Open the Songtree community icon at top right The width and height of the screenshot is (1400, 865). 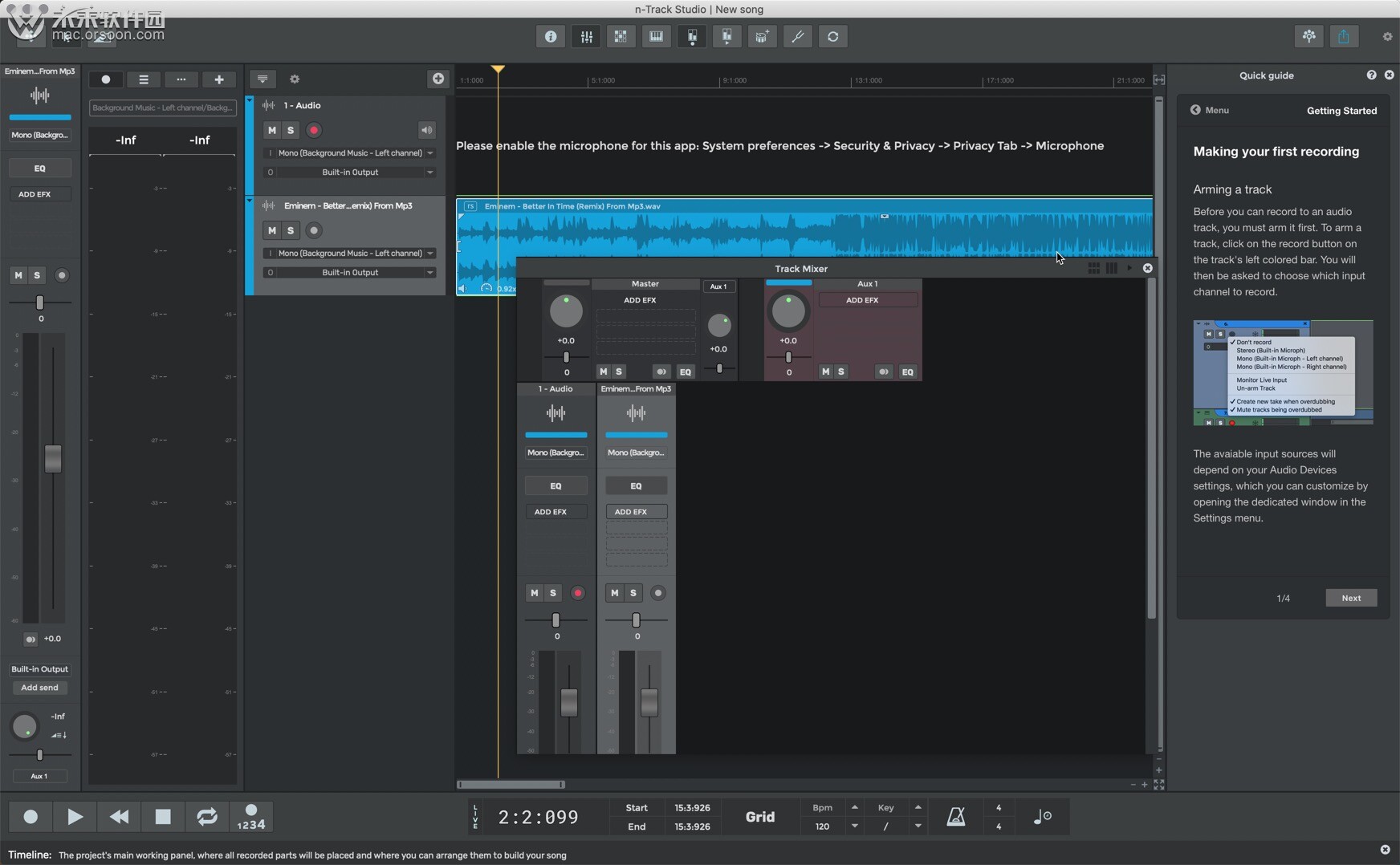[1309, 36]
